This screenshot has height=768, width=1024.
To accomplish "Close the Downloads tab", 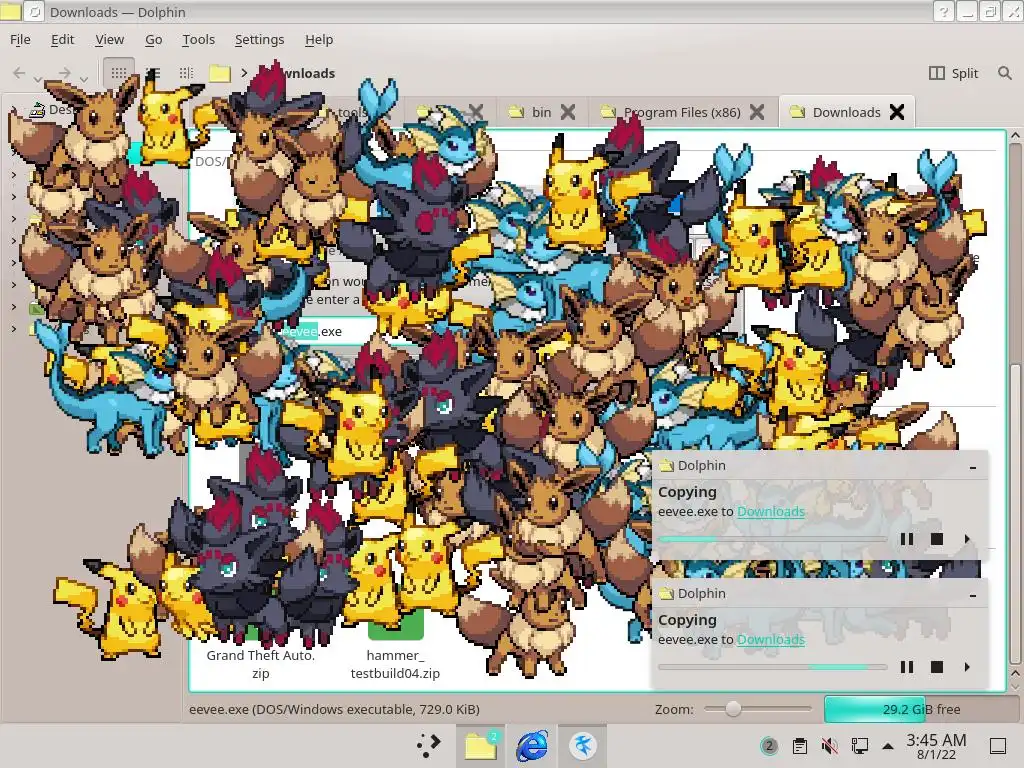I will coord(897,112).
